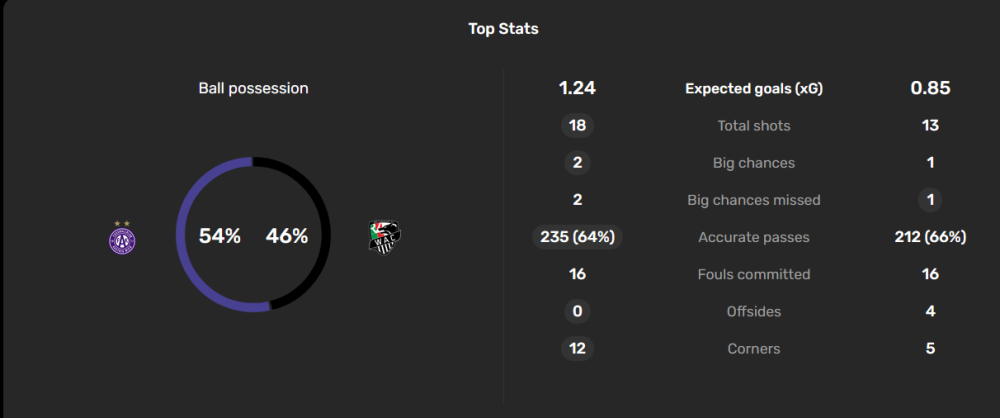Screen dimensions: 1000x418
Task: Click the purple Austria Wien team crest
Action: point(122,237)
